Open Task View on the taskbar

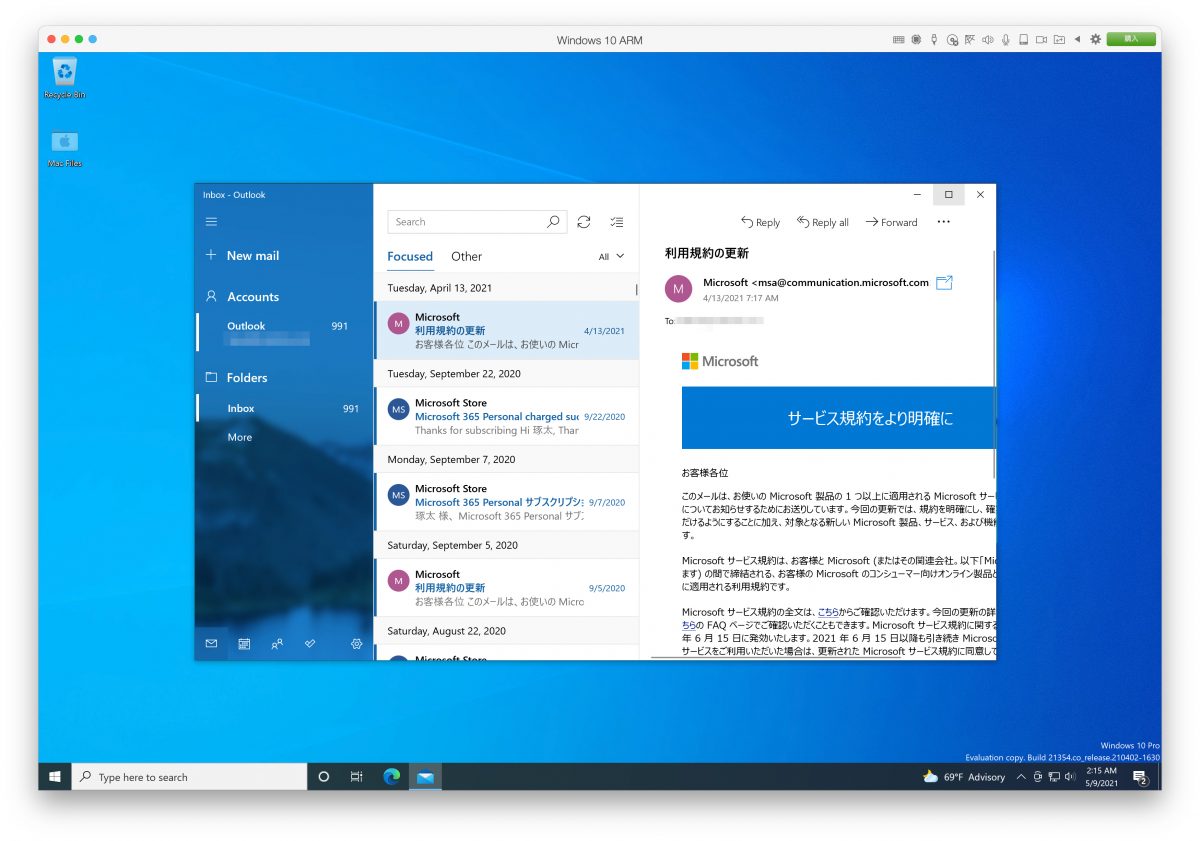tap(356, 777)
